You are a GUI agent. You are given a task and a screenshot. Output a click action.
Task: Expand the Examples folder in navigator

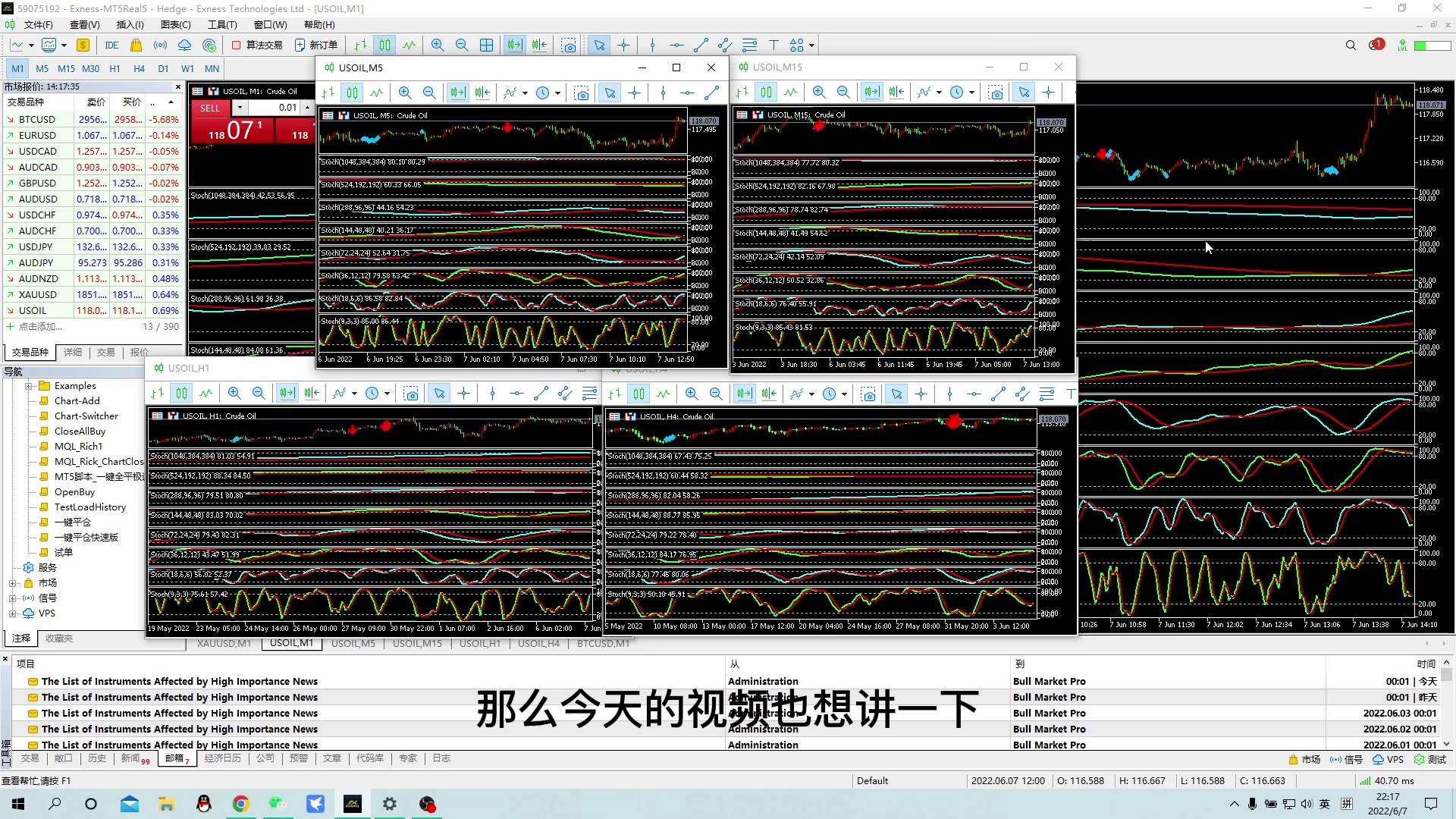pos(28,386)
